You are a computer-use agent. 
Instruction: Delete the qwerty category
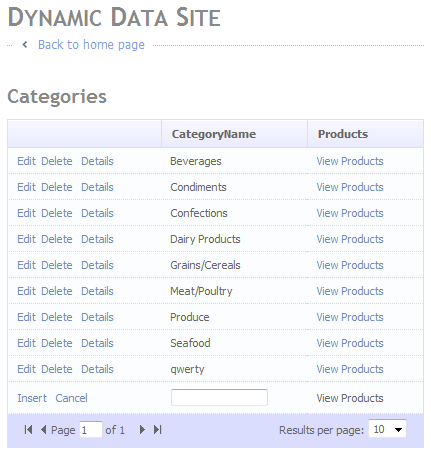point(57,369)
